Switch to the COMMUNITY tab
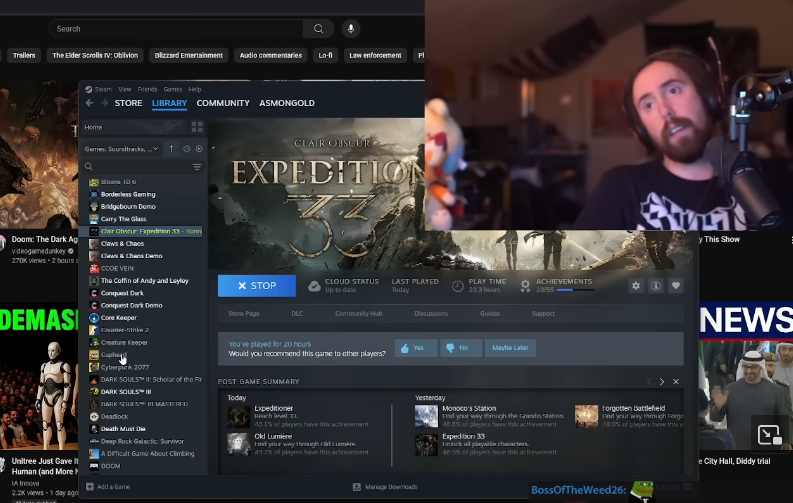This screenshot has width=793, height=503. (x=223, y=103)
